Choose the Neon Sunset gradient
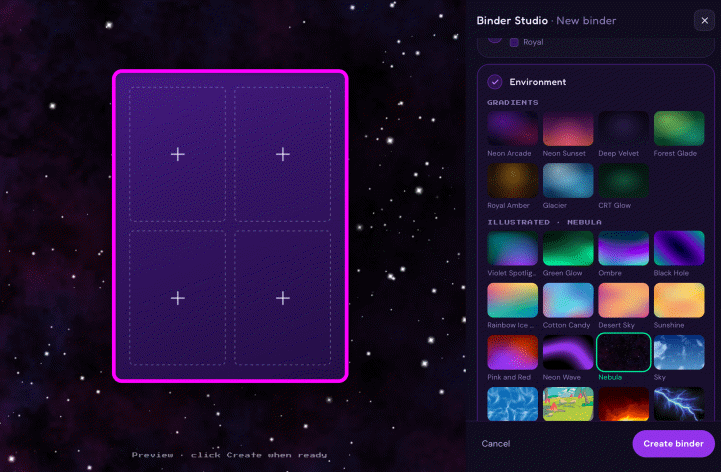 tap(568, 128)
